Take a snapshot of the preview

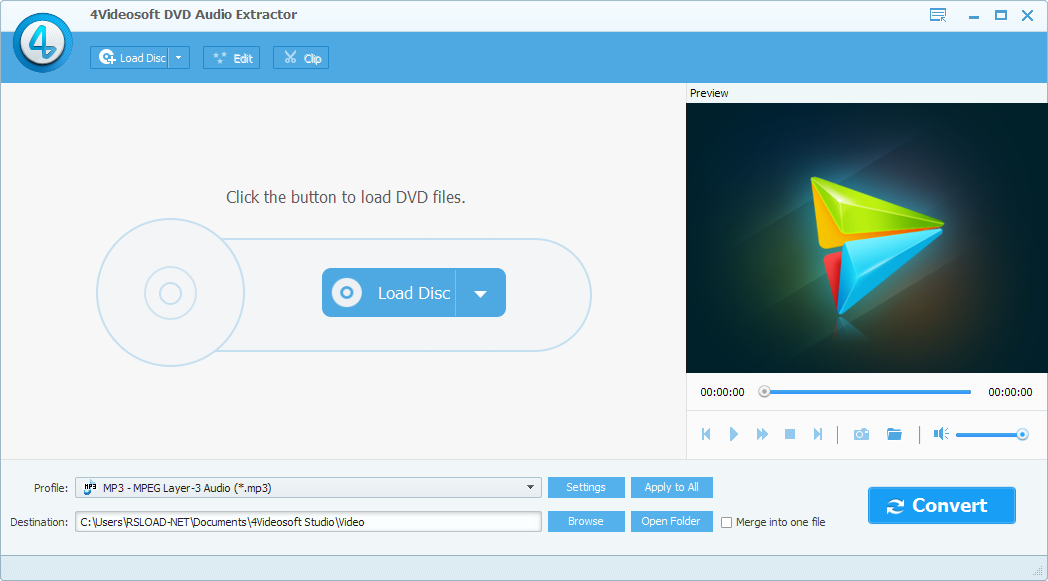tap(861, 434)
